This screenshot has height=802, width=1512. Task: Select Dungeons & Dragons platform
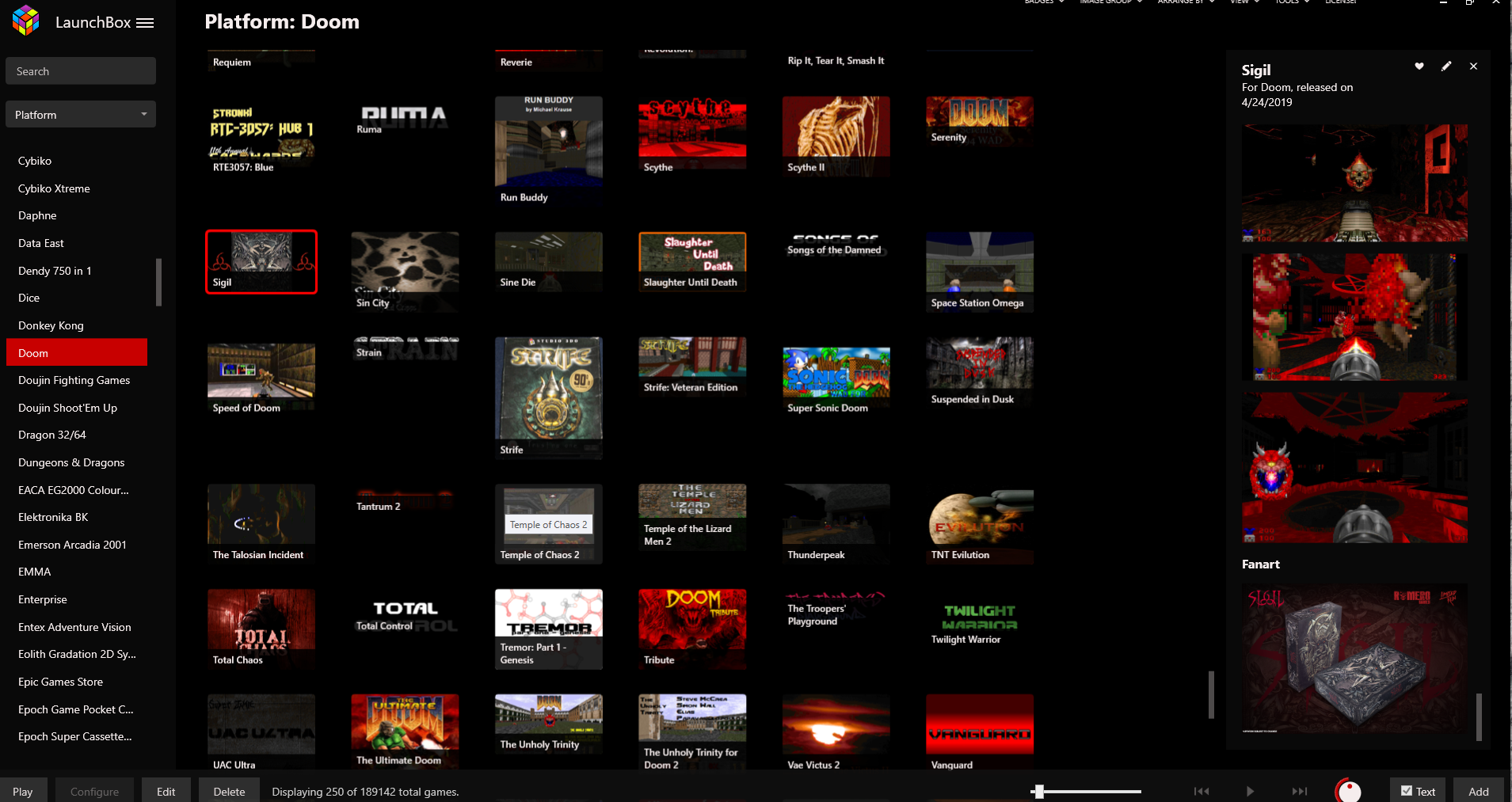pos(77,462)
